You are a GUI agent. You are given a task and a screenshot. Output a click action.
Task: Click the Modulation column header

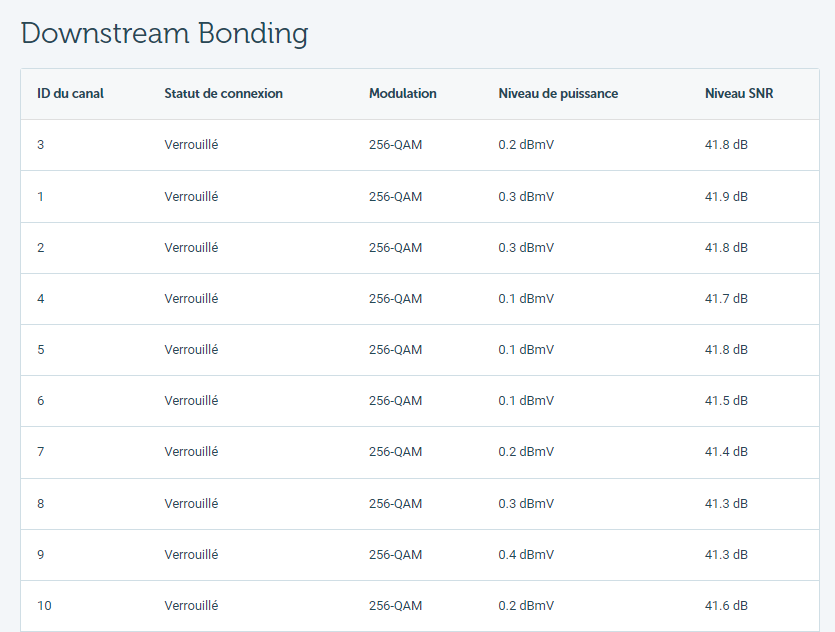click(x=403, y=94)
